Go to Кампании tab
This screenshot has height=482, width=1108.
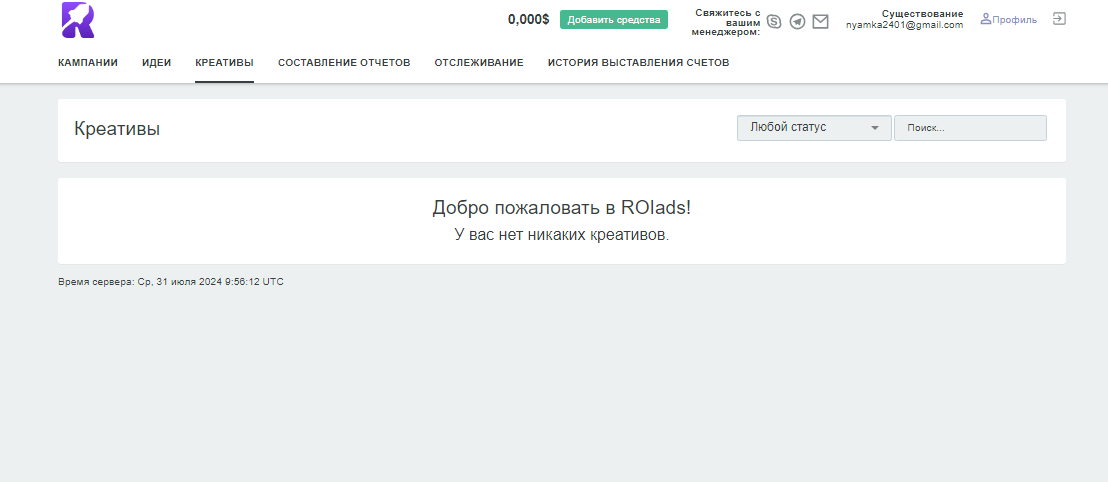(88, 63)
